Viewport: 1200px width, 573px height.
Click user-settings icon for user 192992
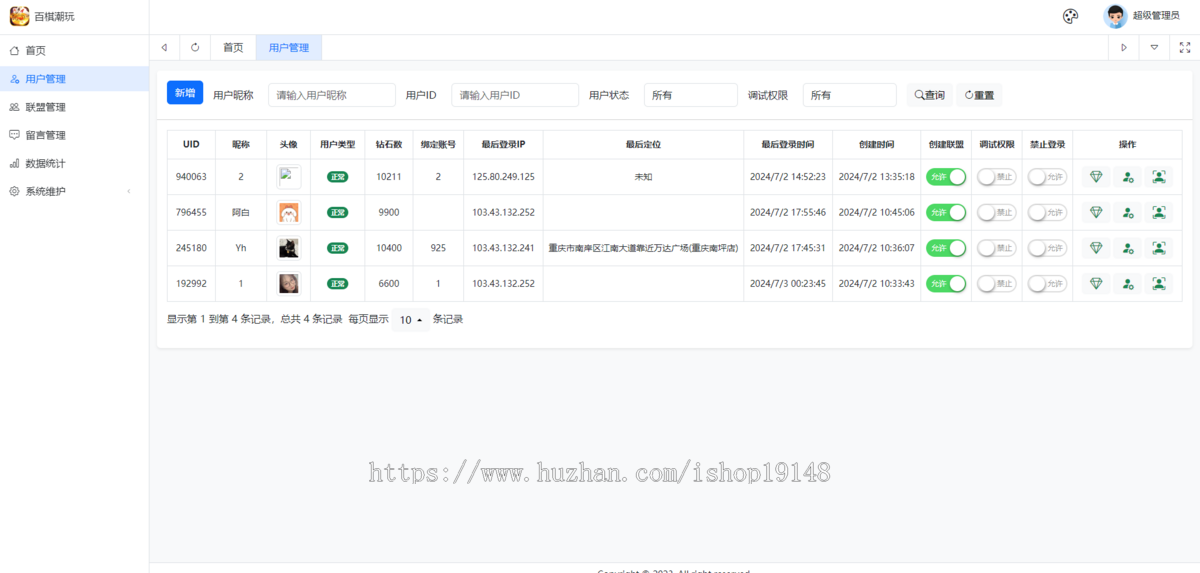click(1128, 284)
